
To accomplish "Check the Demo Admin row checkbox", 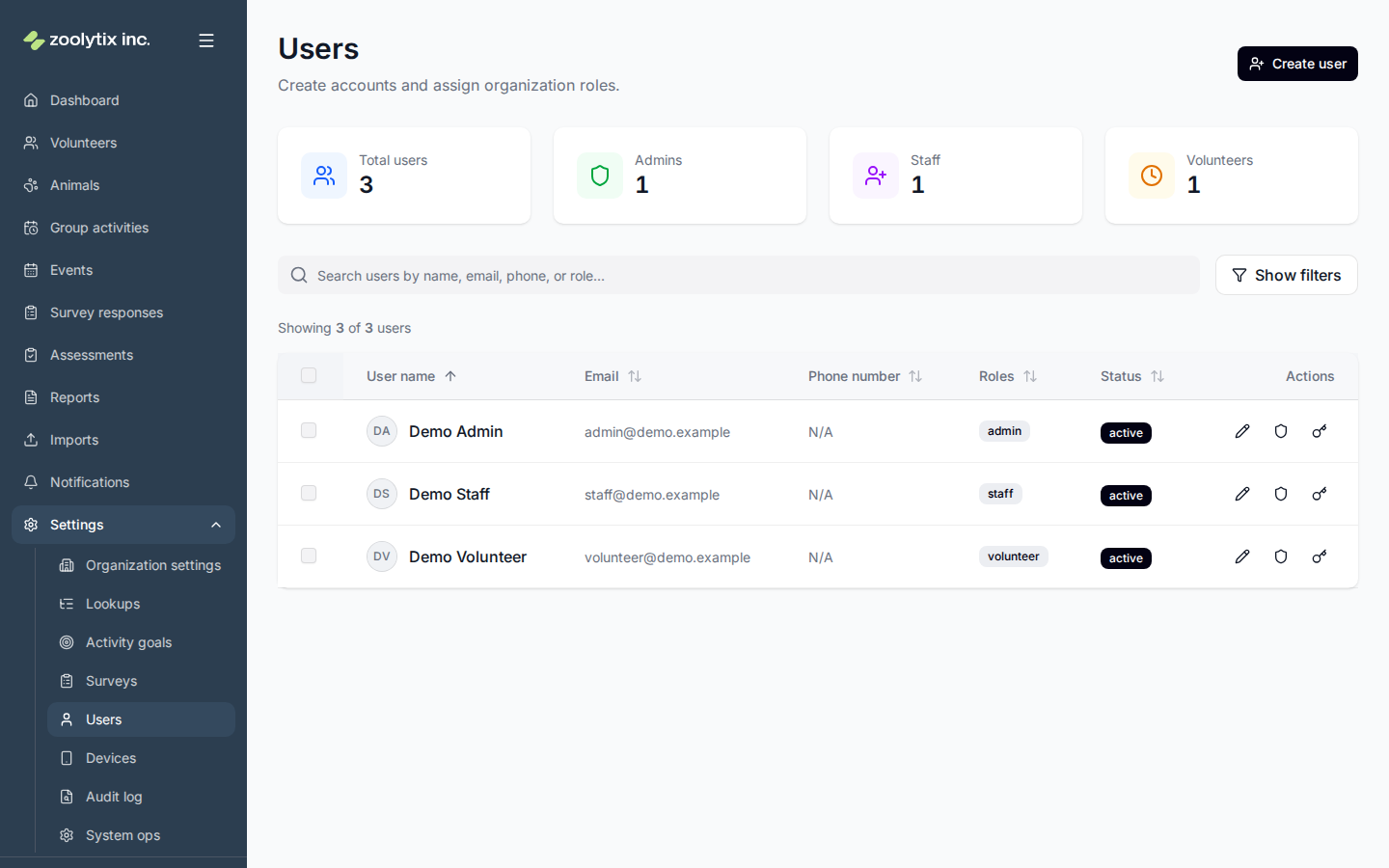I will [309, 430].
